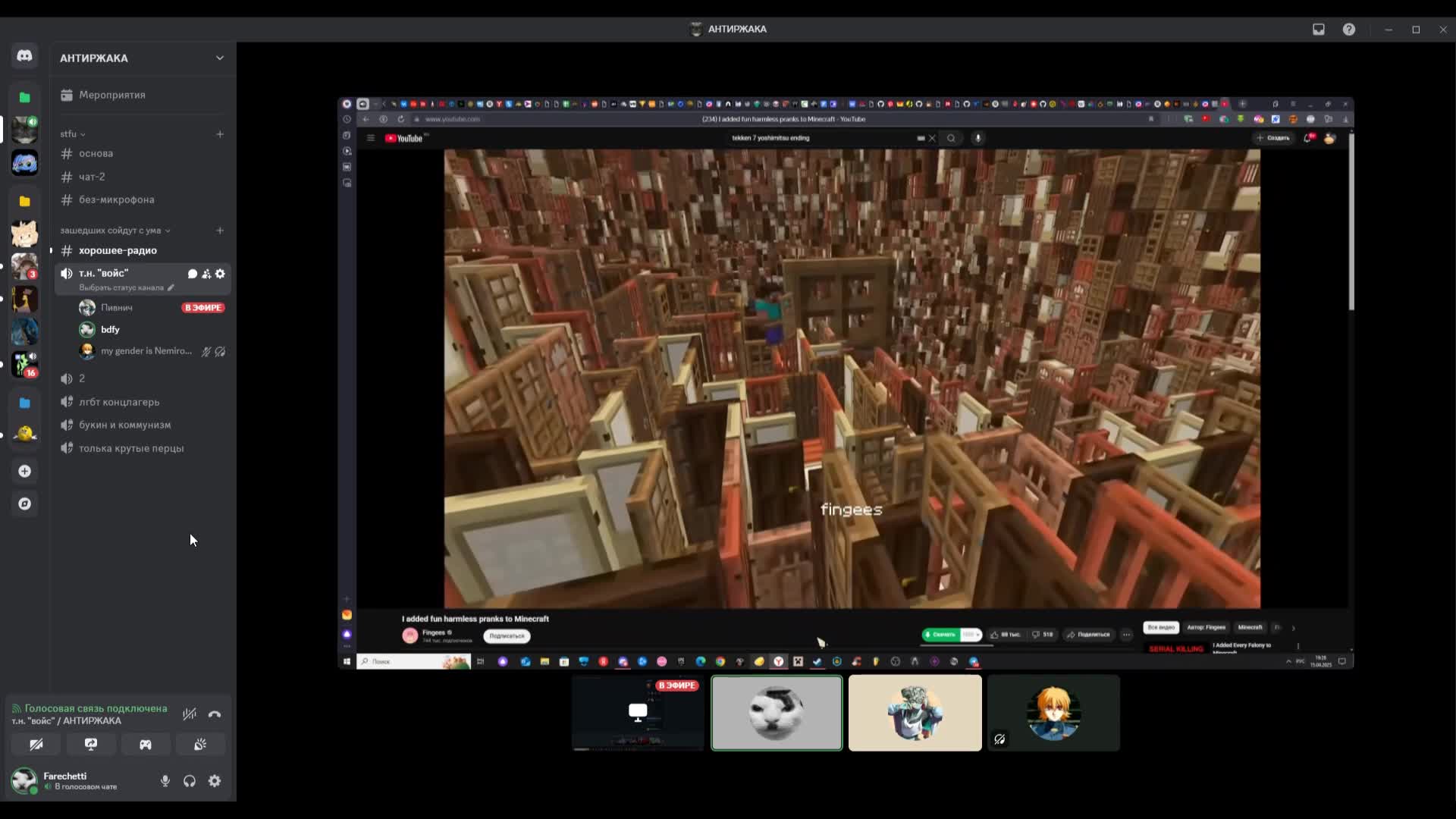Select the beige background participant tile
1456x819 pixels.
pos(915,713)
